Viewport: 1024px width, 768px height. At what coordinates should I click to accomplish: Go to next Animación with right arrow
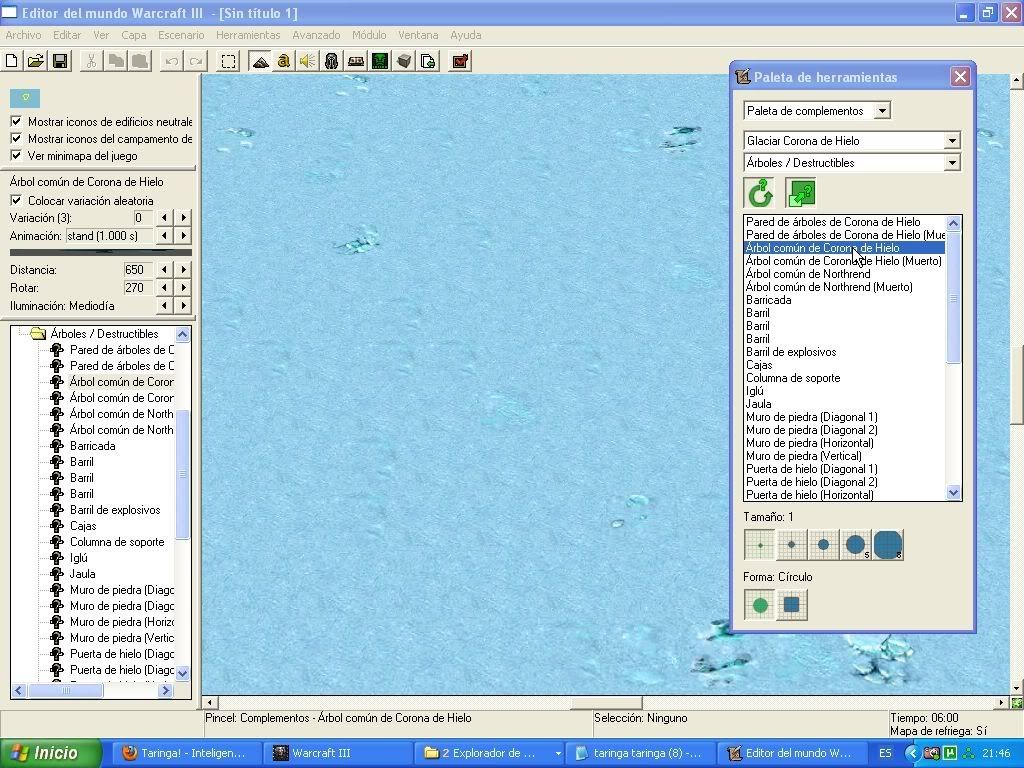click(184, 236)
